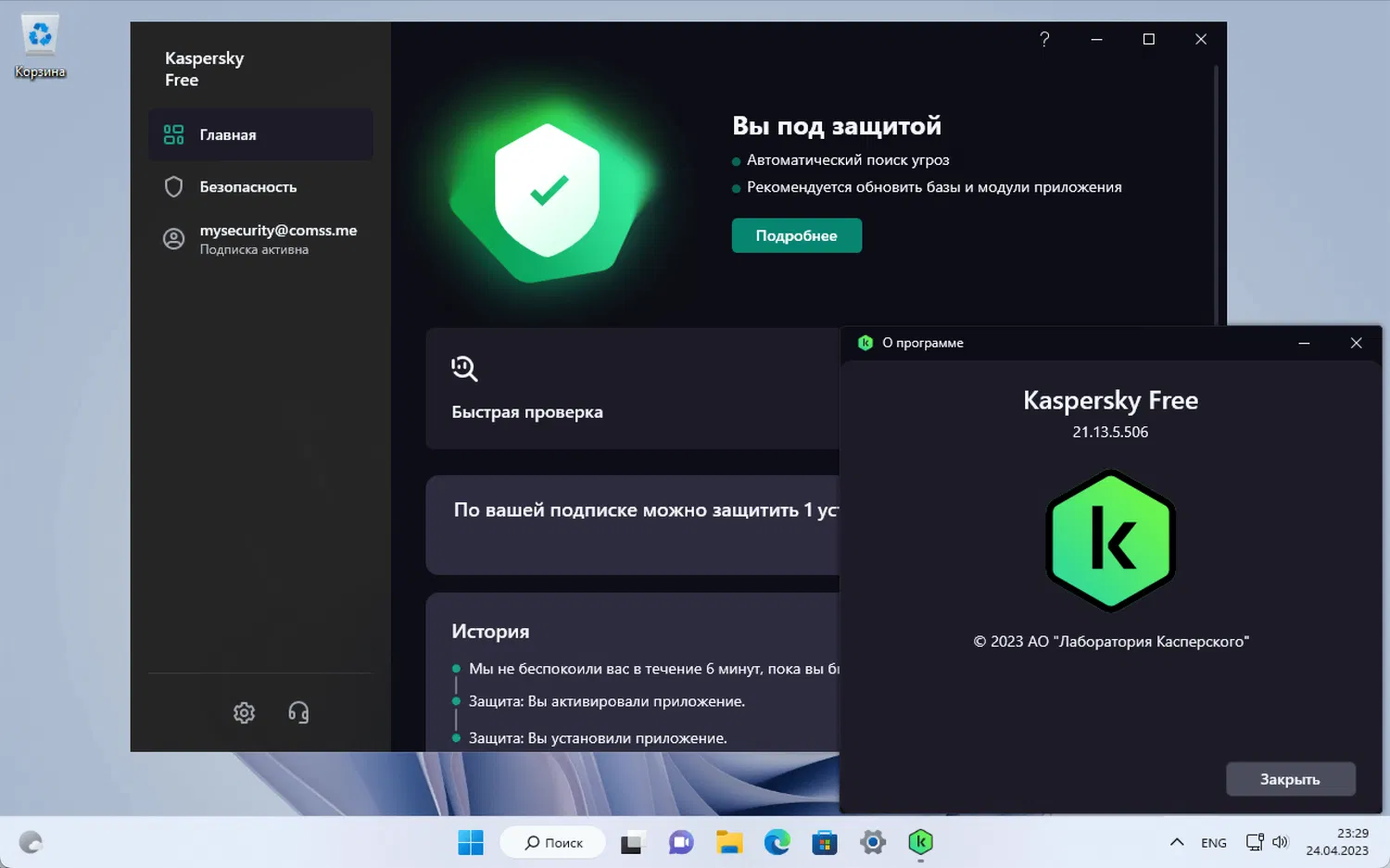Open Microsoft Store from the taskbar
Viewport: 1390px width, 868px height.
(825, 843)
